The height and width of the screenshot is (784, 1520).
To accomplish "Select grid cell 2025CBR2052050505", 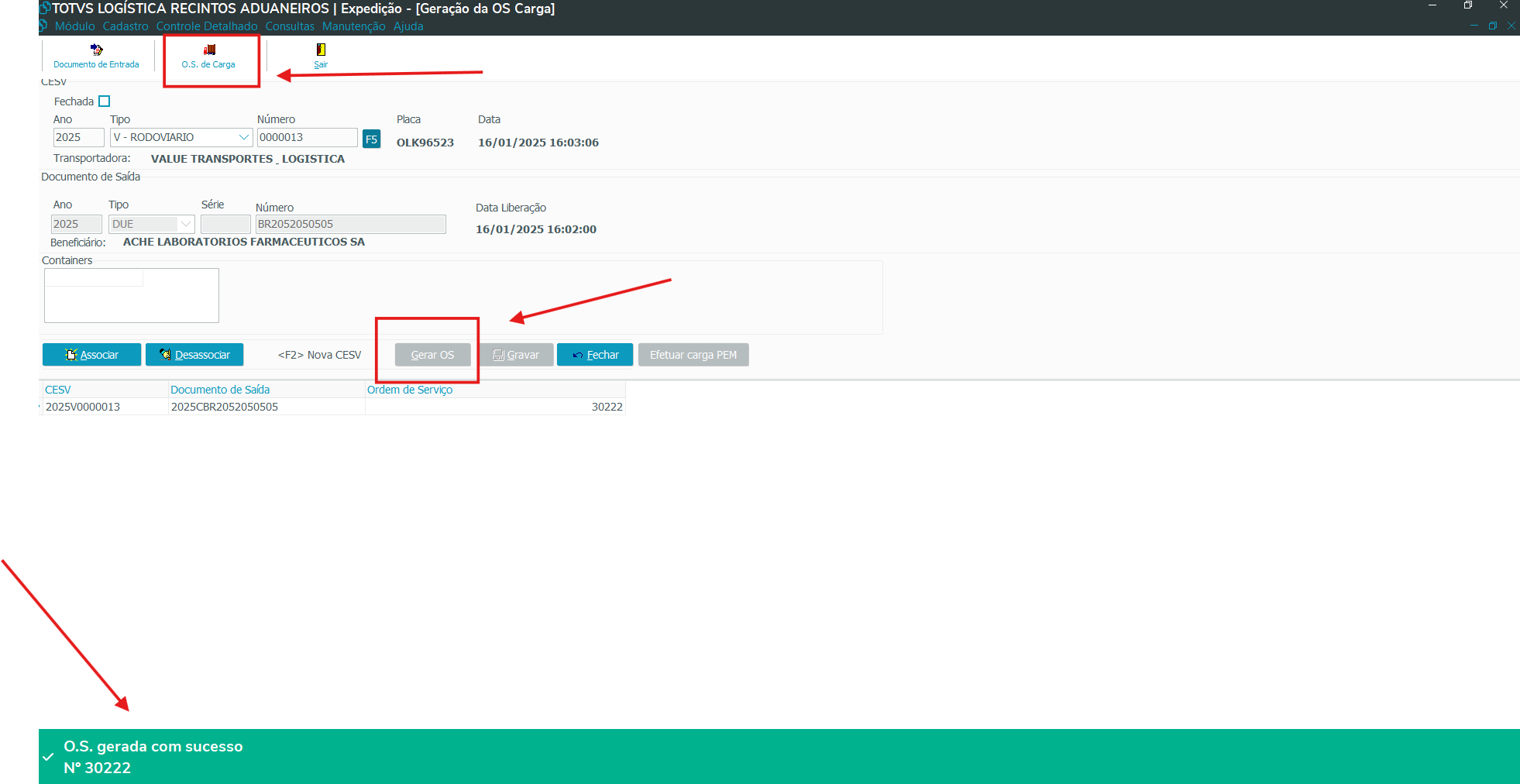I will 267,407.
